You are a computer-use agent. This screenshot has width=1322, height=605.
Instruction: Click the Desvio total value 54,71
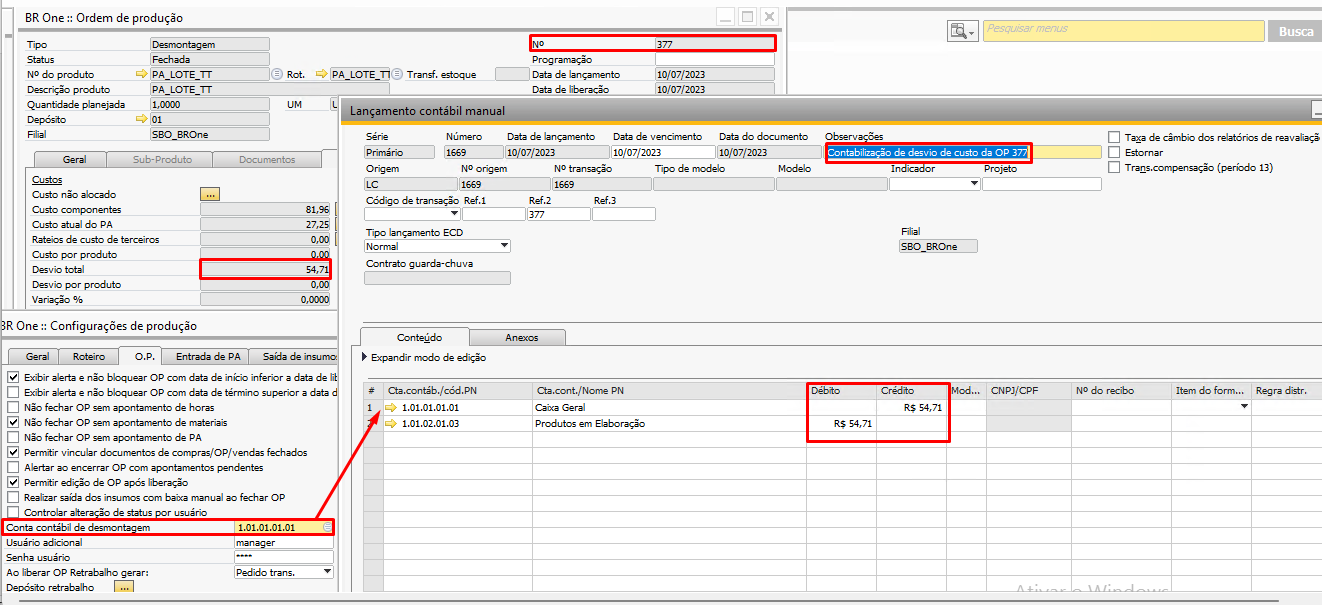pyautogui.click(x=266, y=270)
